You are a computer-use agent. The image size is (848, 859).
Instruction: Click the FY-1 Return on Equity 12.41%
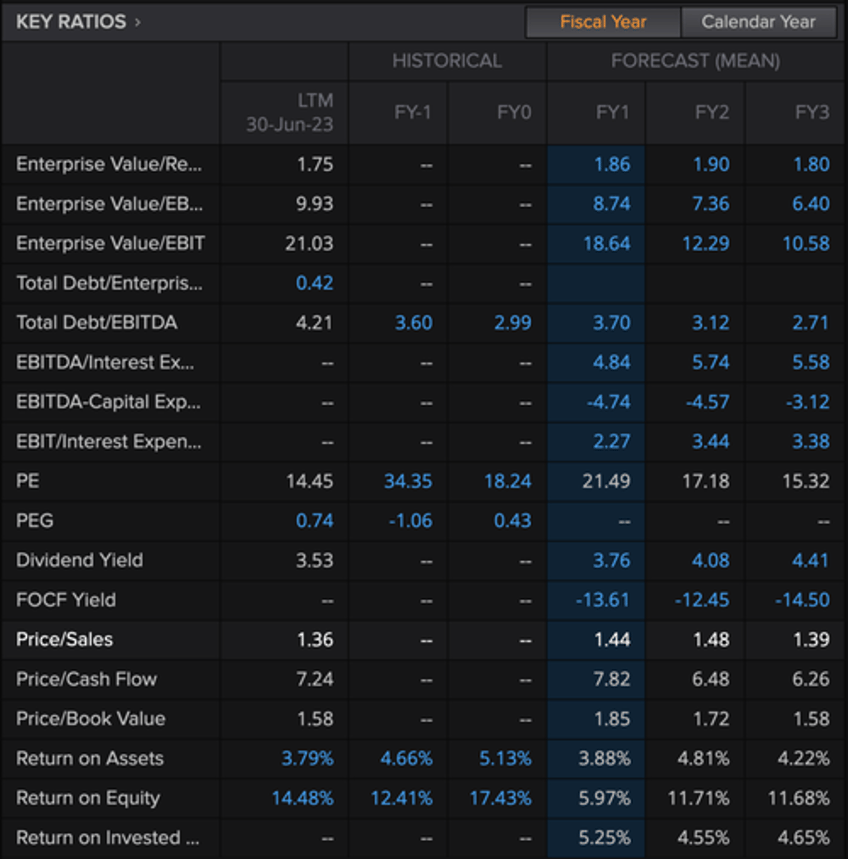402,798
